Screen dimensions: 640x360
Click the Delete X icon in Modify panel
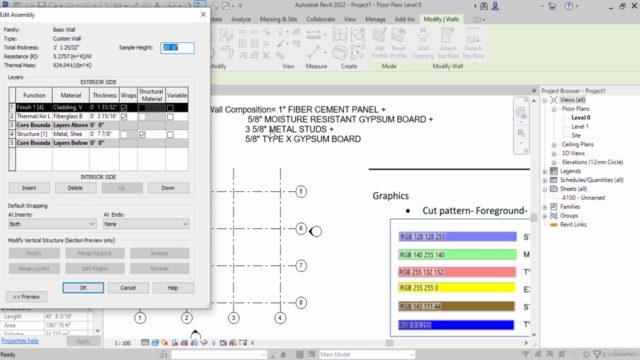(x=266, y=55)
